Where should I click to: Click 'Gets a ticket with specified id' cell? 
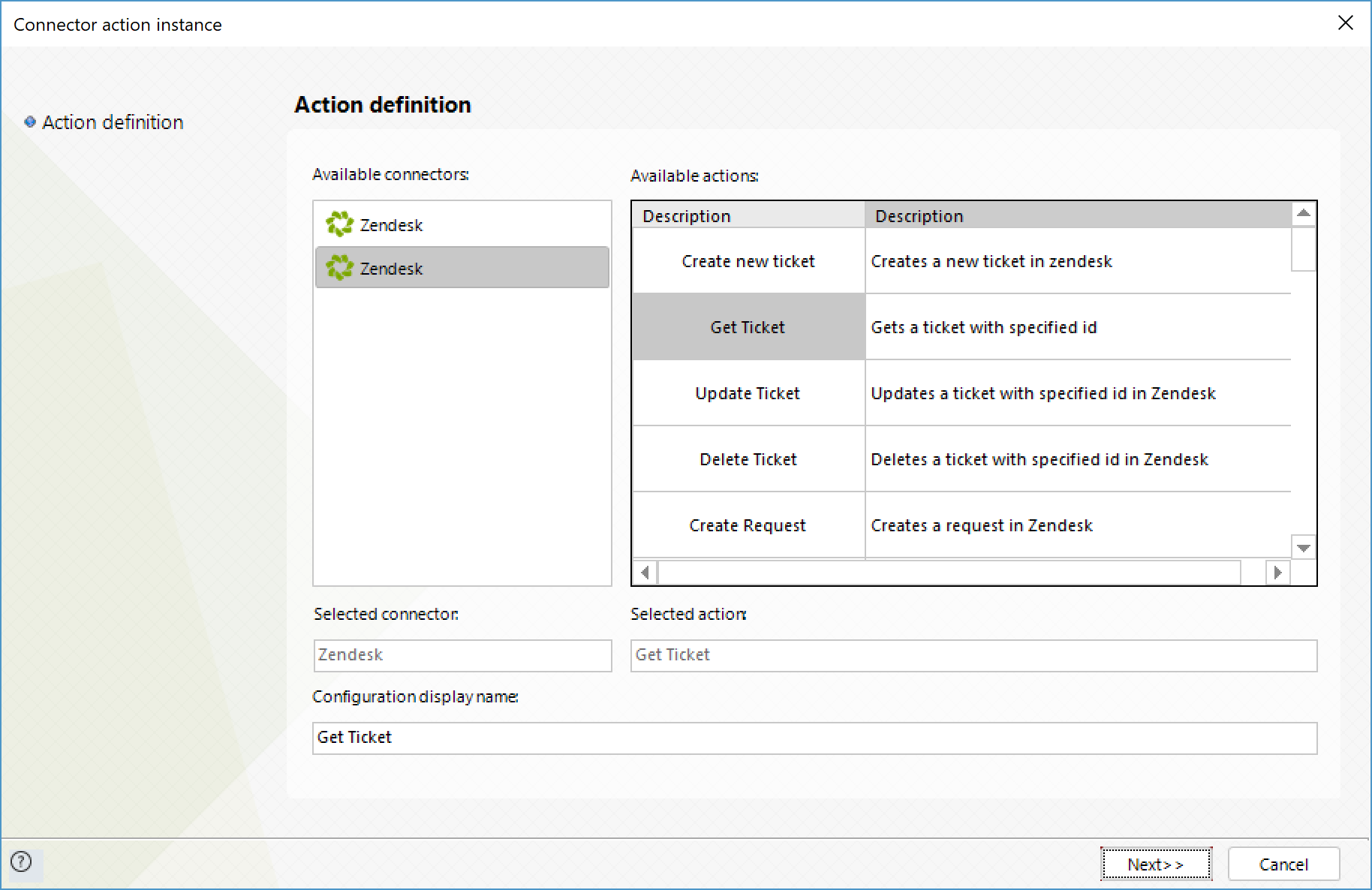click(x=1078, y=327)
